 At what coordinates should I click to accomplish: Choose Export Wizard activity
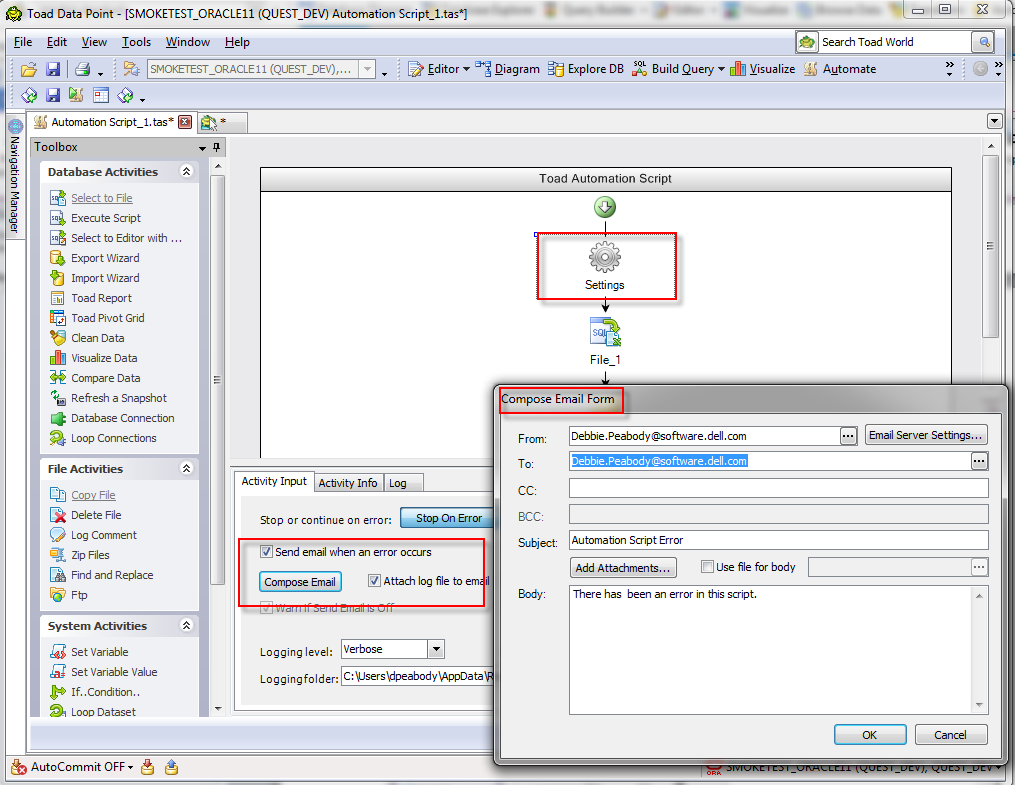[x=95, y=258]
